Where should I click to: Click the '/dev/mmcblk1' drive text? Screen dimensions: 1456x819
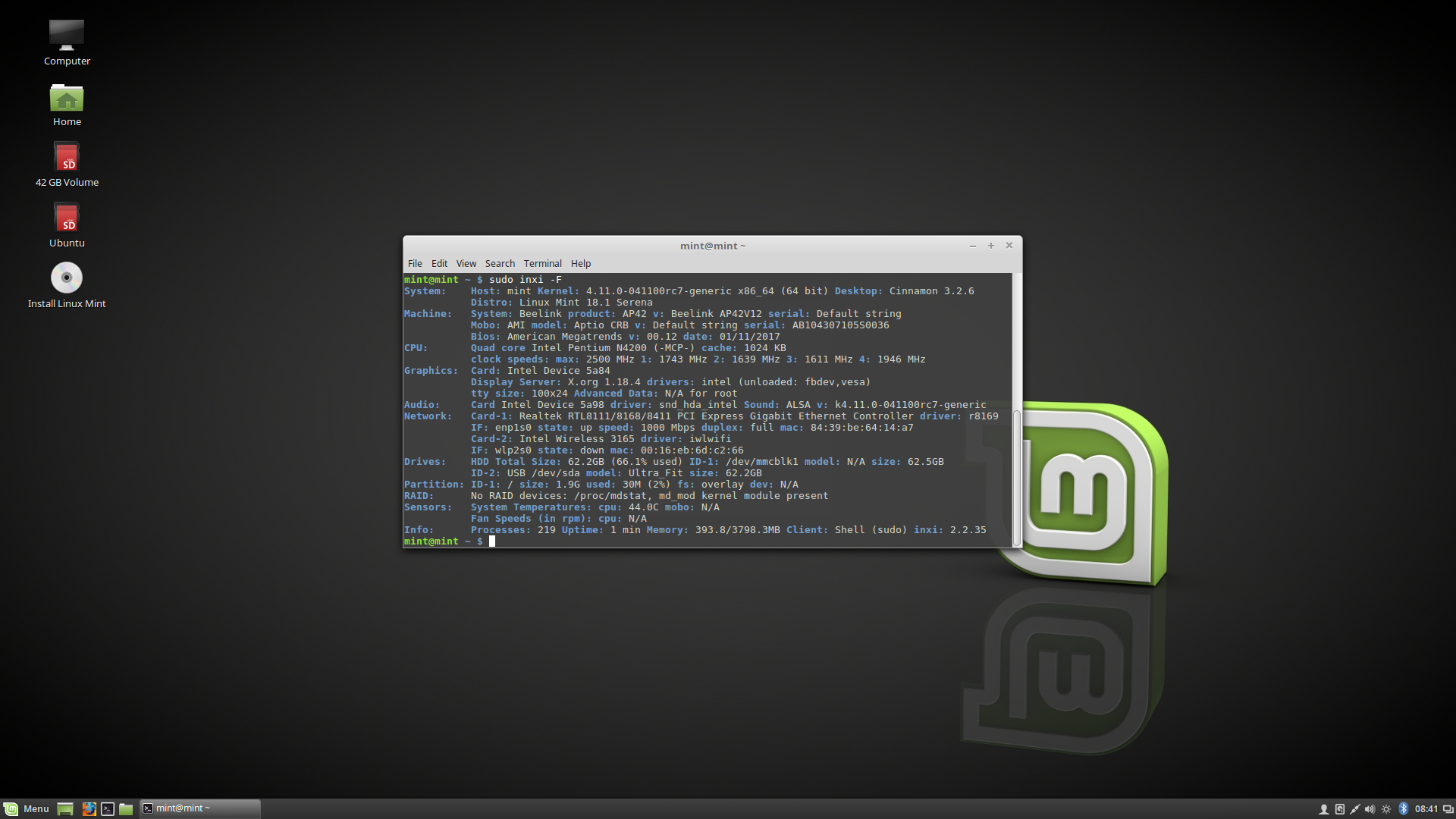(762, 462)
